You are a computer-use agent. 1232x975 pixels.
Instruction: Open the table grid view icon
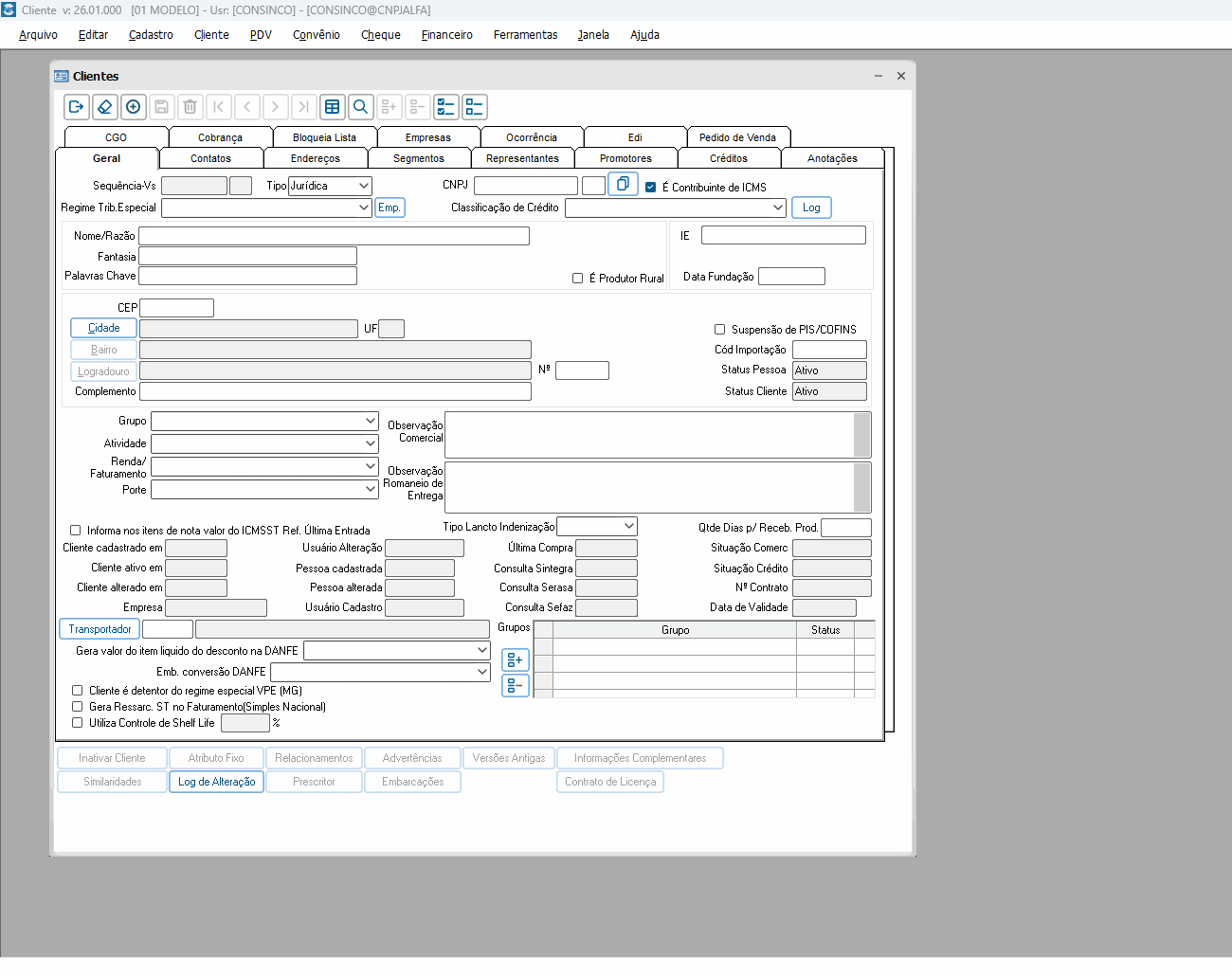coord(333,107)
